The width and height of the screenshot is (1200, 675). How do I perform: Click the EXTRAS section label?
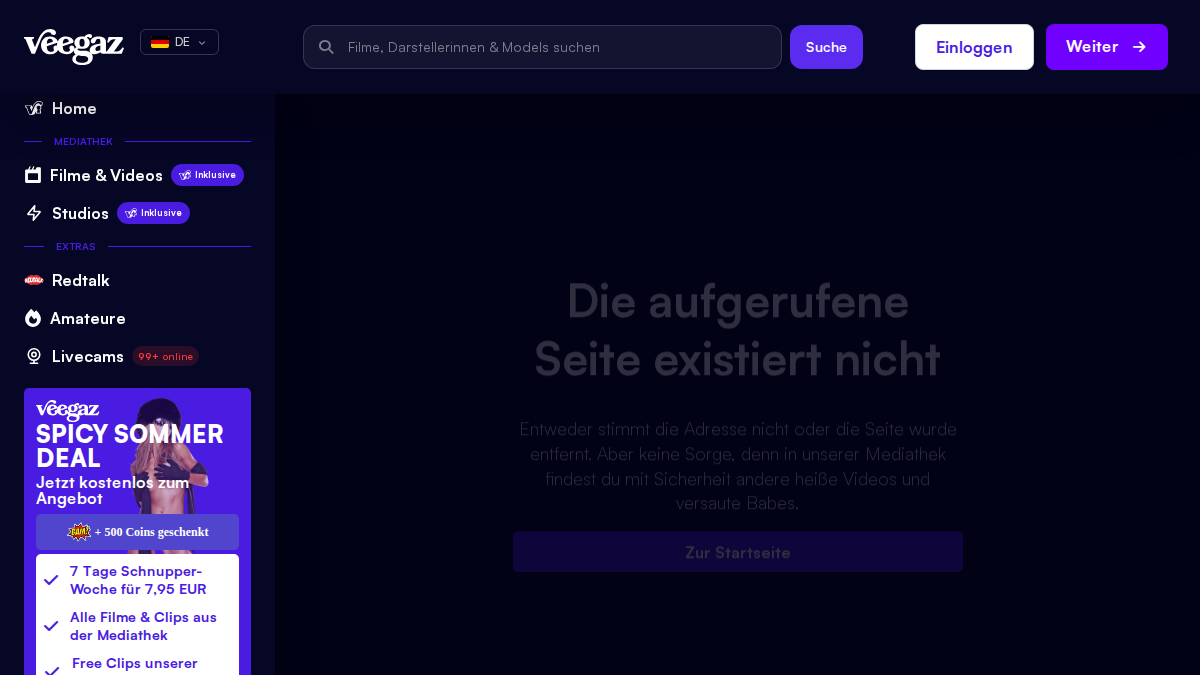pyautogui.click(x=76, y=247)
